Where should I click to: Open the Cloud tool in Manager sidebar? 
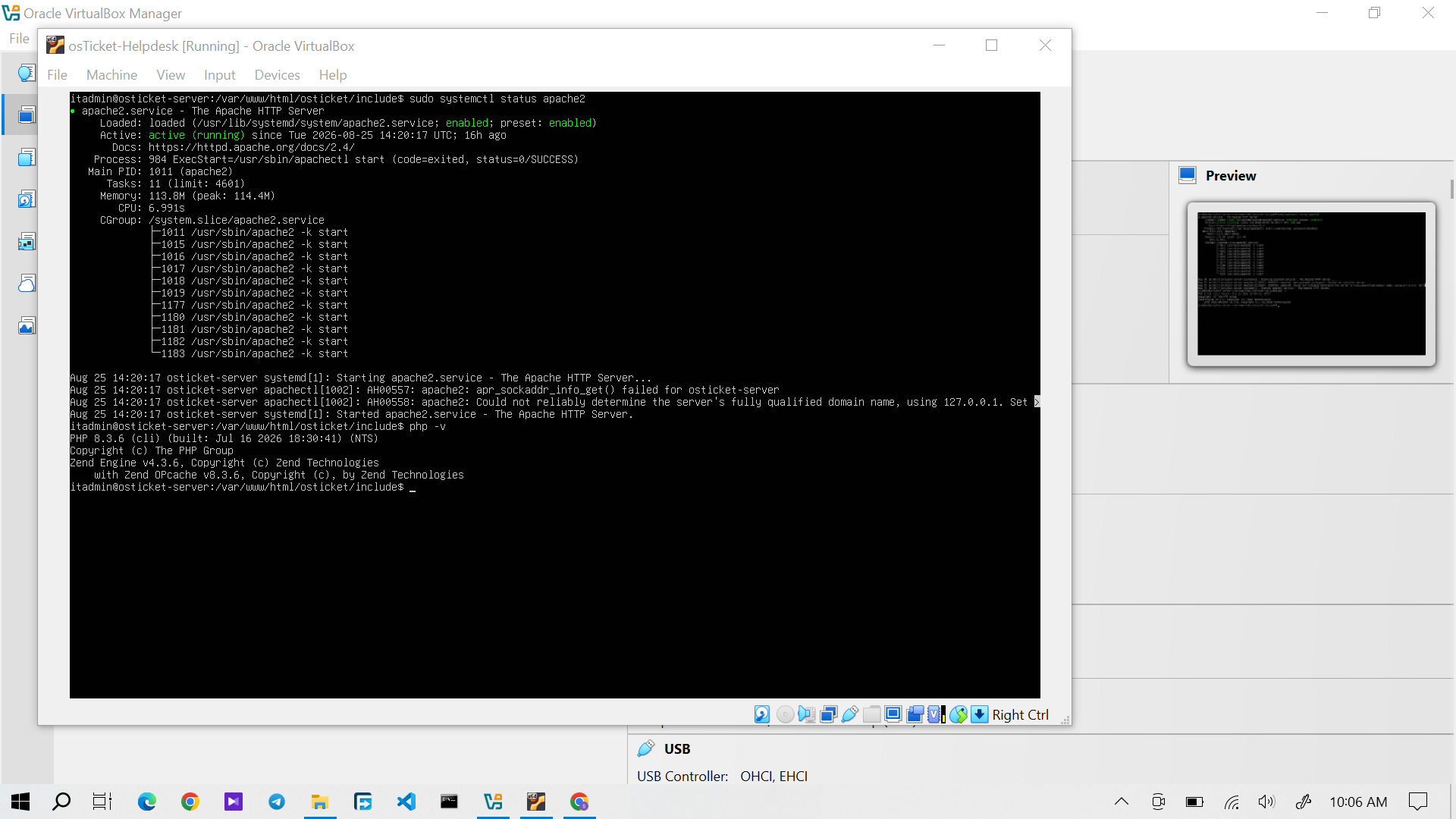click(x=27, y=283)
